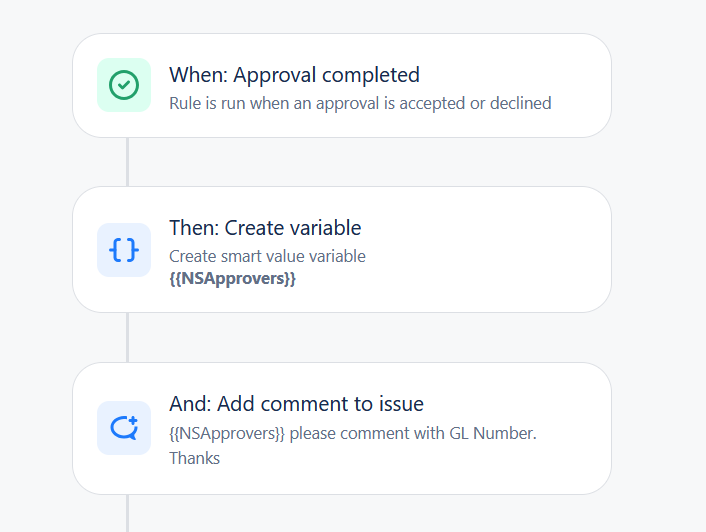Screen dimensions: 706x532
Task: Click the connector between Create variable and Add comment
Action: tap(127, 338)
